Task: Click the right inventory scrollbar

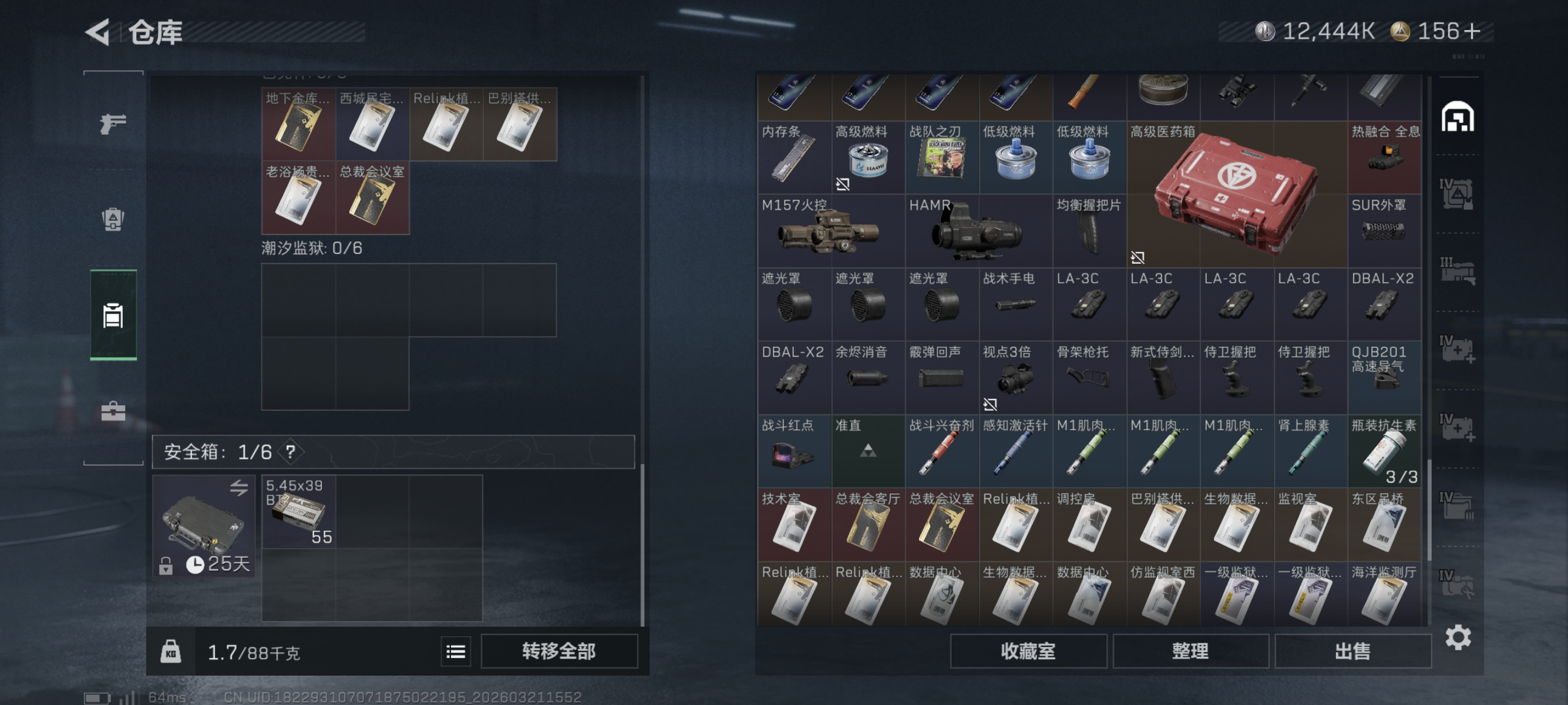Action: (1429, 510)
